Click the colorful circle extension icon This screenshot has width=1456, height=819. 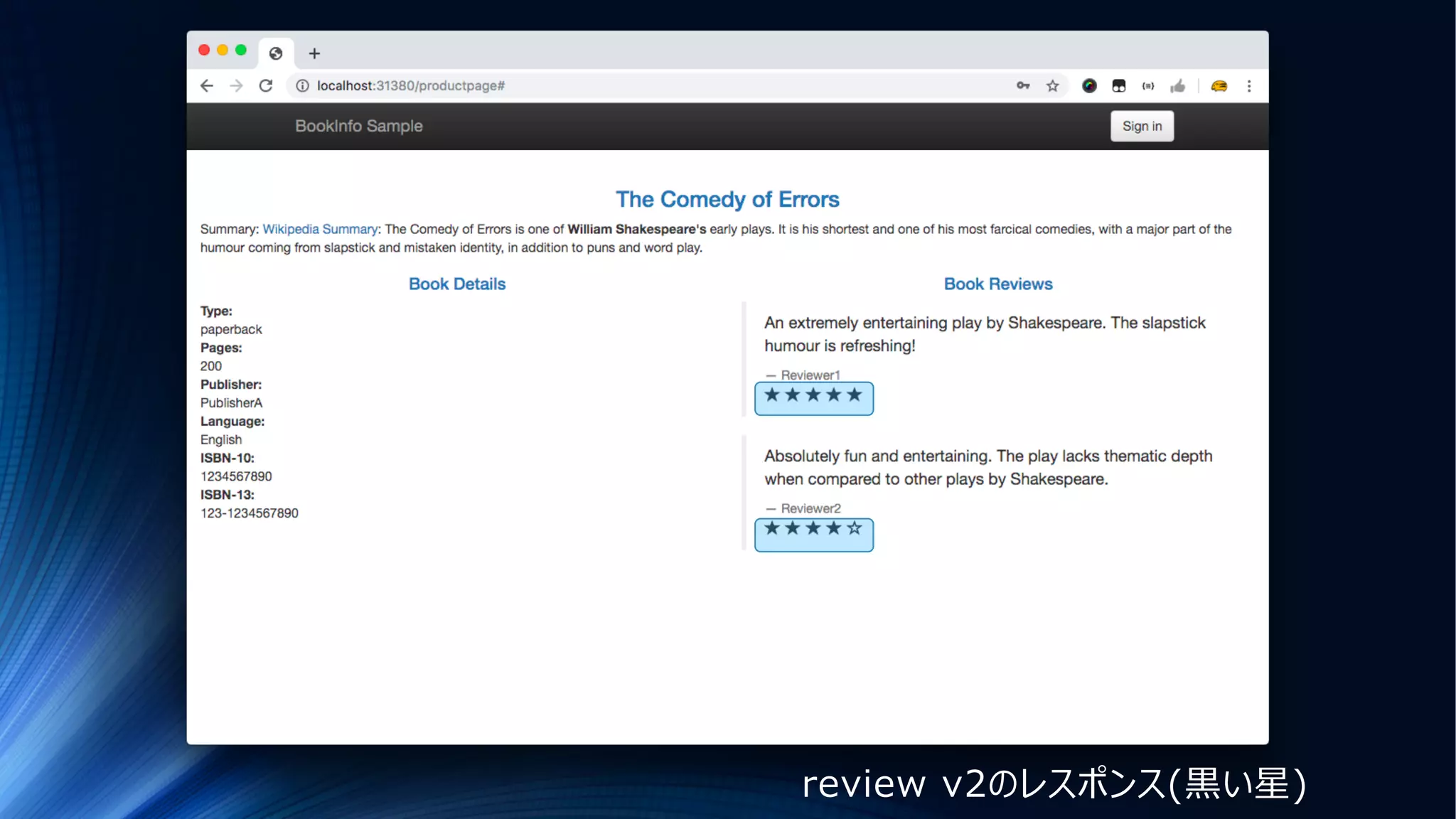[x=1089, y=86]
